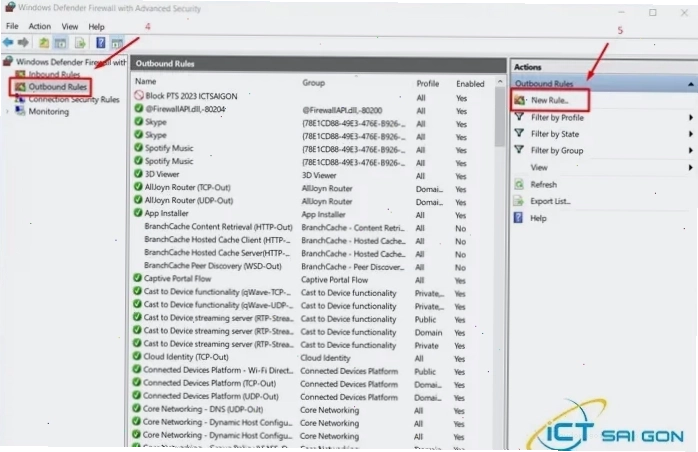Sort by the Profile column header
Viewport: 698px width, 452px height.
click(x=427, y=83)
